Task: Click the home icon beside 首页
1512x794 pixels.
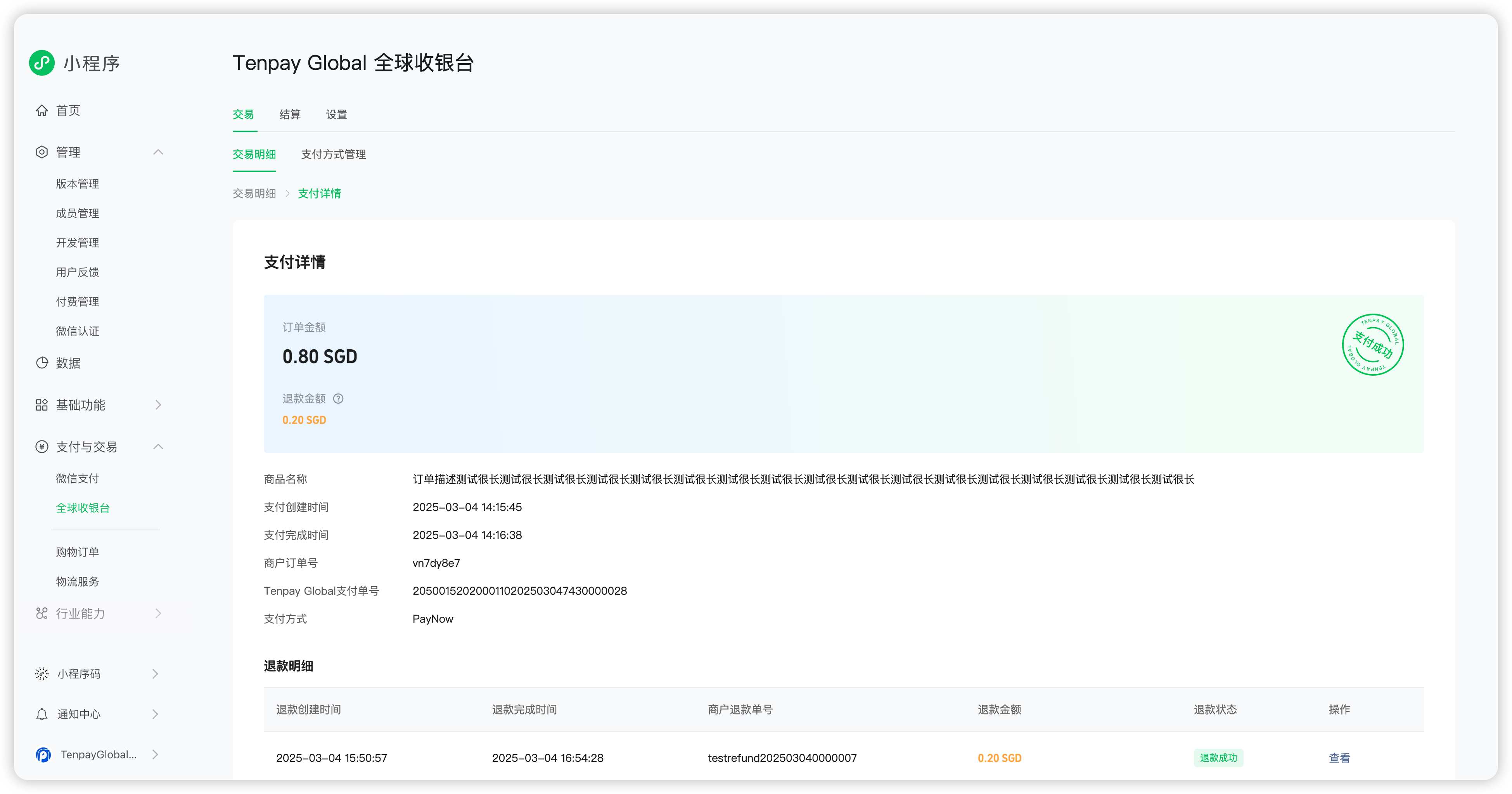Action: tap(42, 110)
